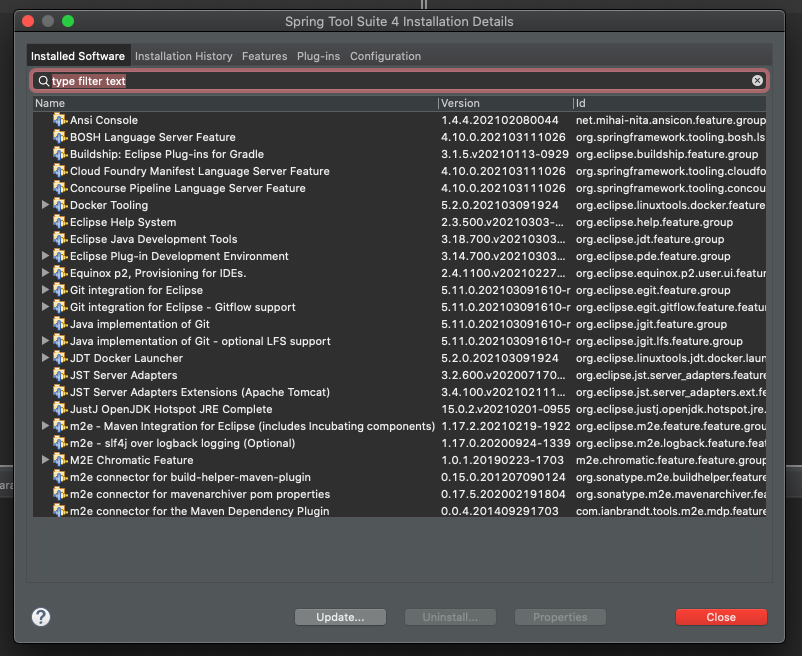Click the Eclipse Plug-in Development Environment icon

pyautogui.click(x=60, y=256)
